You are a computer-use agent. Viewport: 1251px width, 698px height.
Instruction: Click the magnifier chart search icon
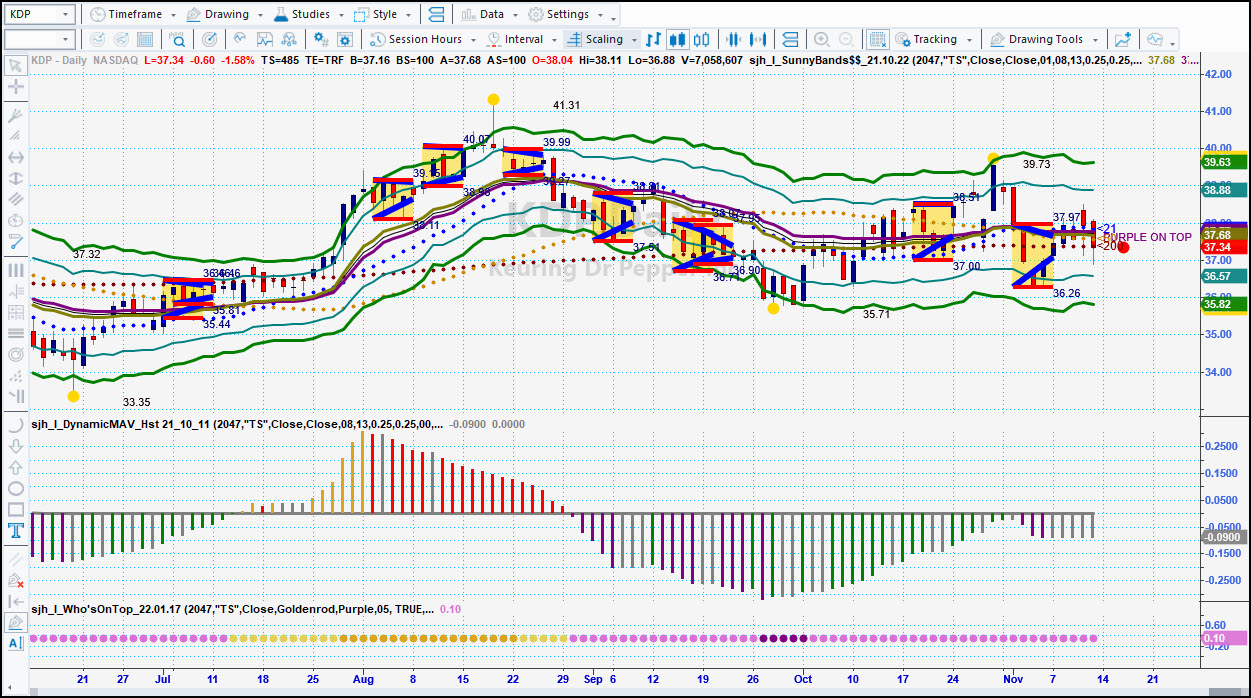(178, 40)
